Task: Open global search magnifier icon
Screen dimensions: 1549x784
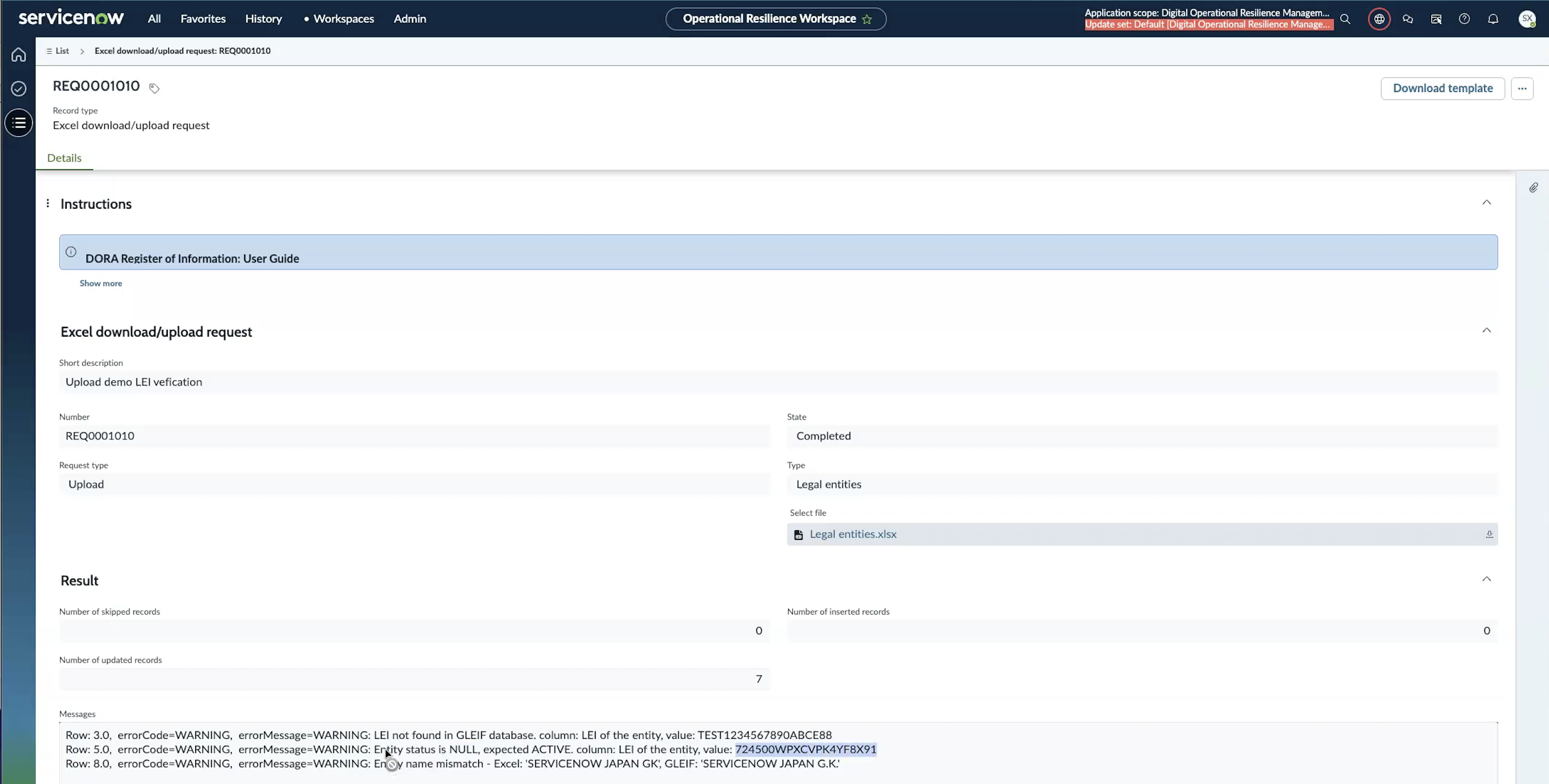Action: [x=1345, y=19]
